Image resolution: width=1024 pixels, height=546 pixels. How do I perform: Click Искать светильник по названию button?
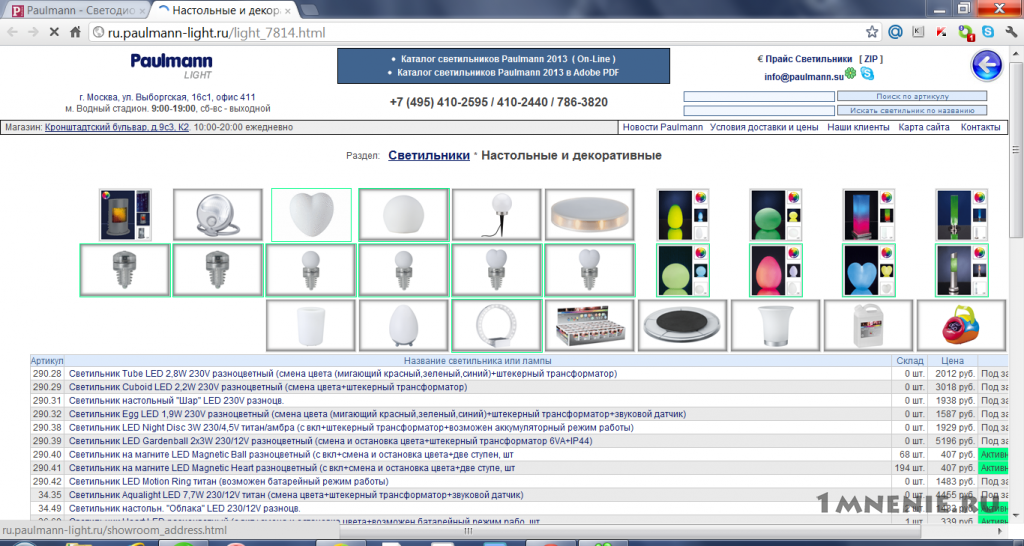912,111
